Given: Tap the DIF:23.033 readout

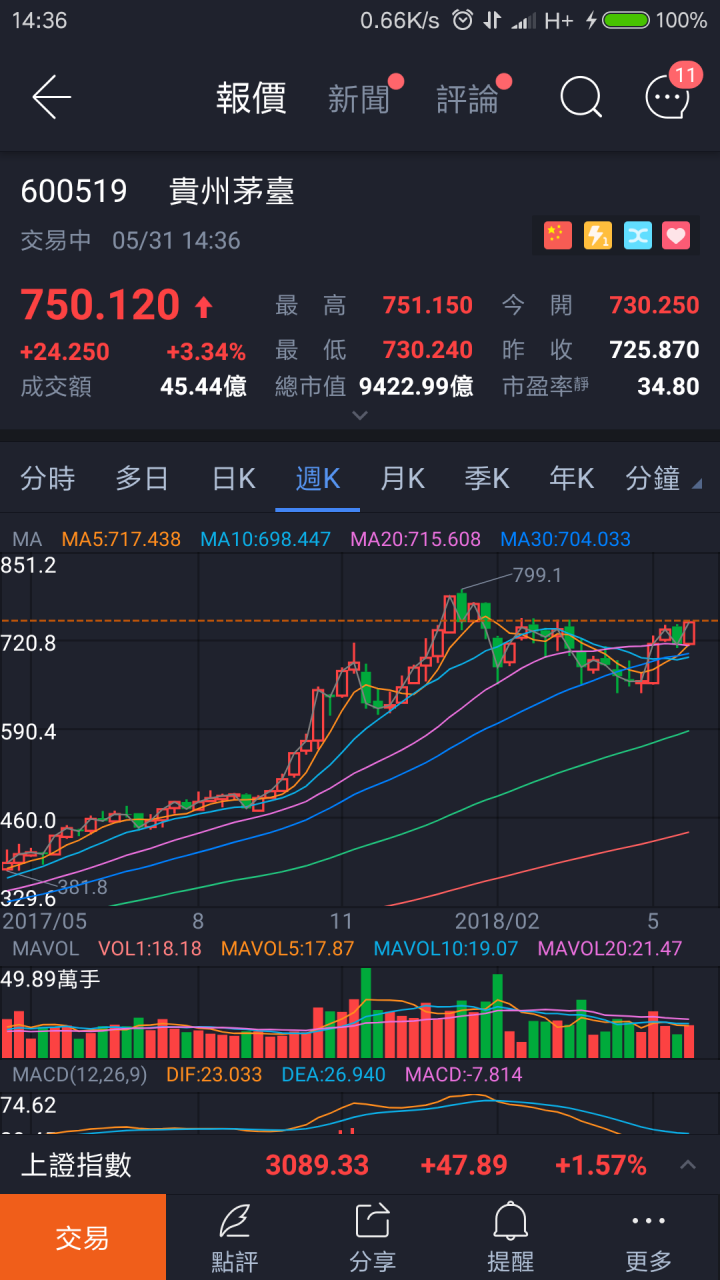Looking at the screenshot, I should pos(216,1075).
